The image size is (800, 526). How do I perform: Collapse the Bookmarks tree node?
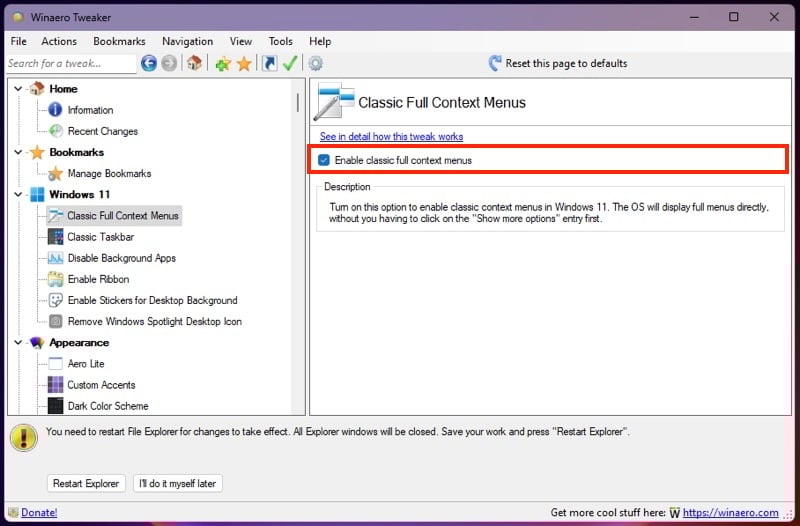tap(18, 152)
